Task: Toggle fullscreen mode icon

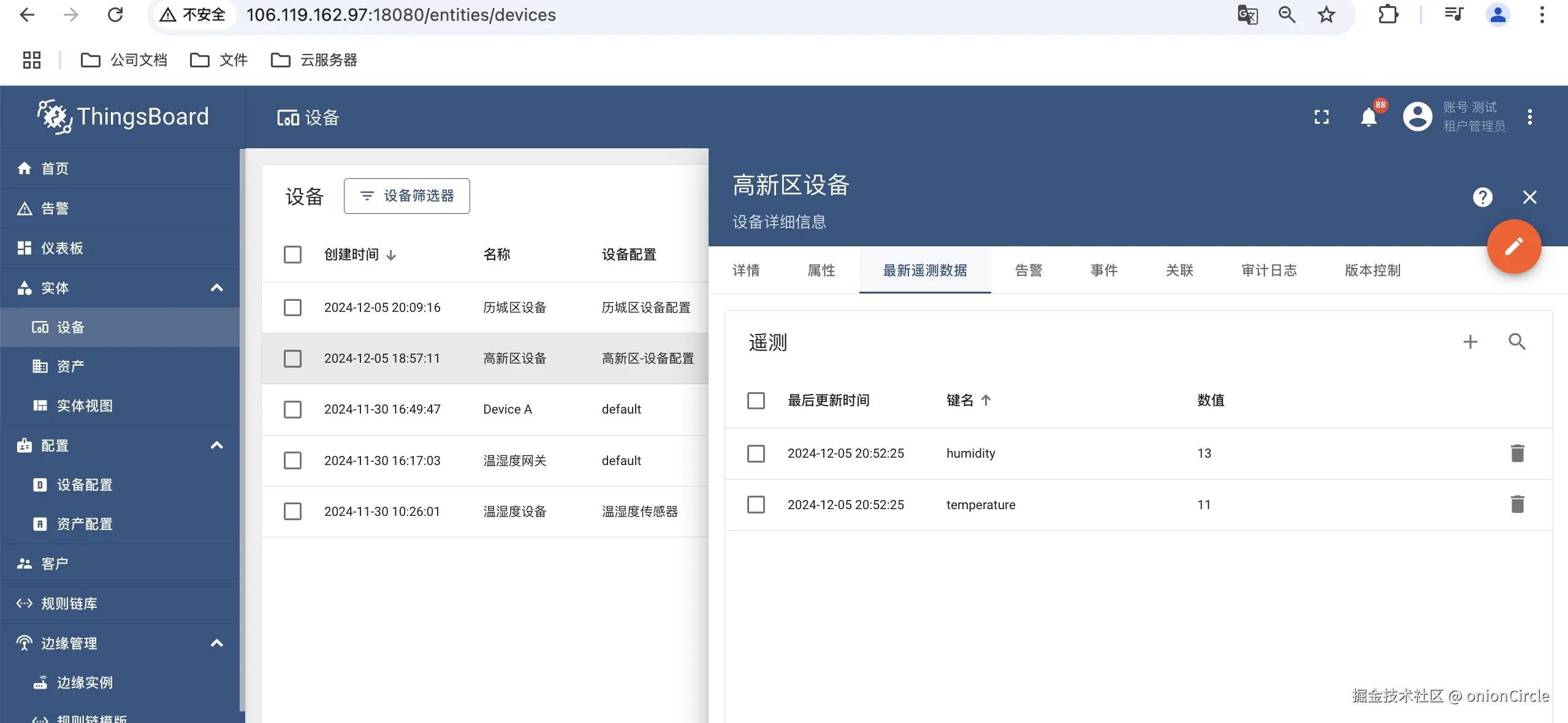Action: 1322,117
